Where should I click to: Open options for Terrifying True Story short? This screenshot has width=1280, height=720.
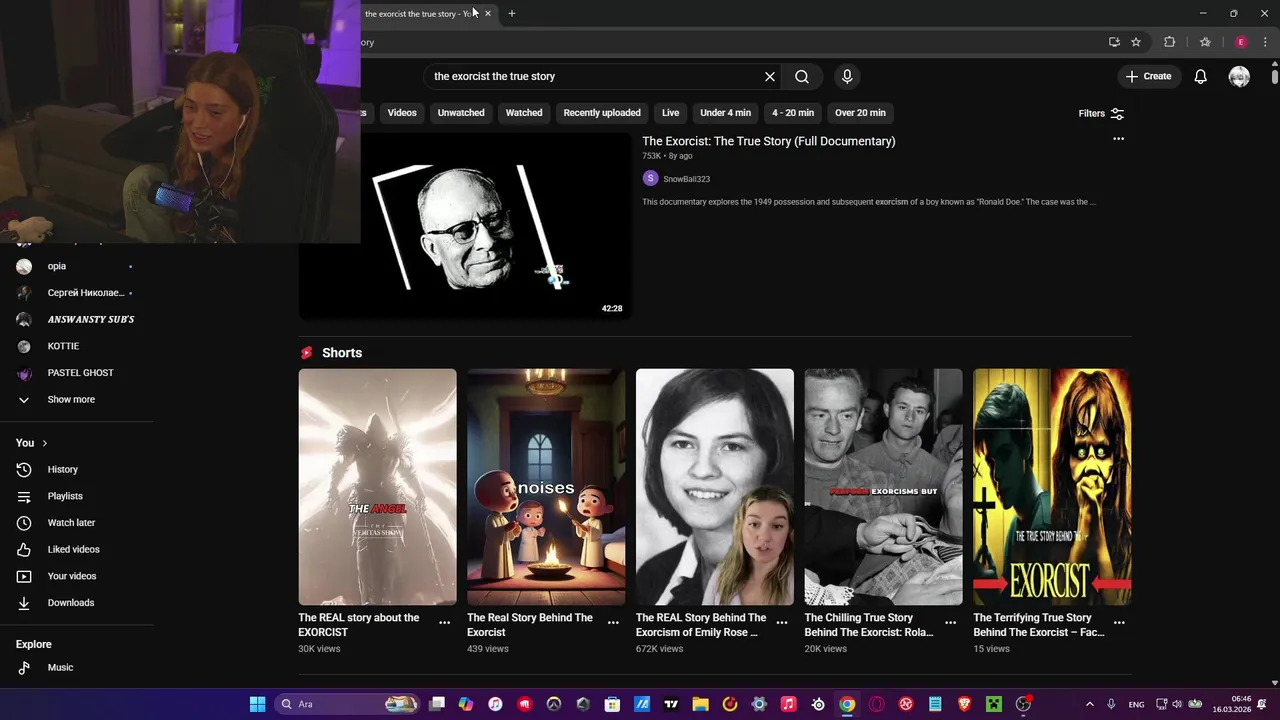[1119, 622]
